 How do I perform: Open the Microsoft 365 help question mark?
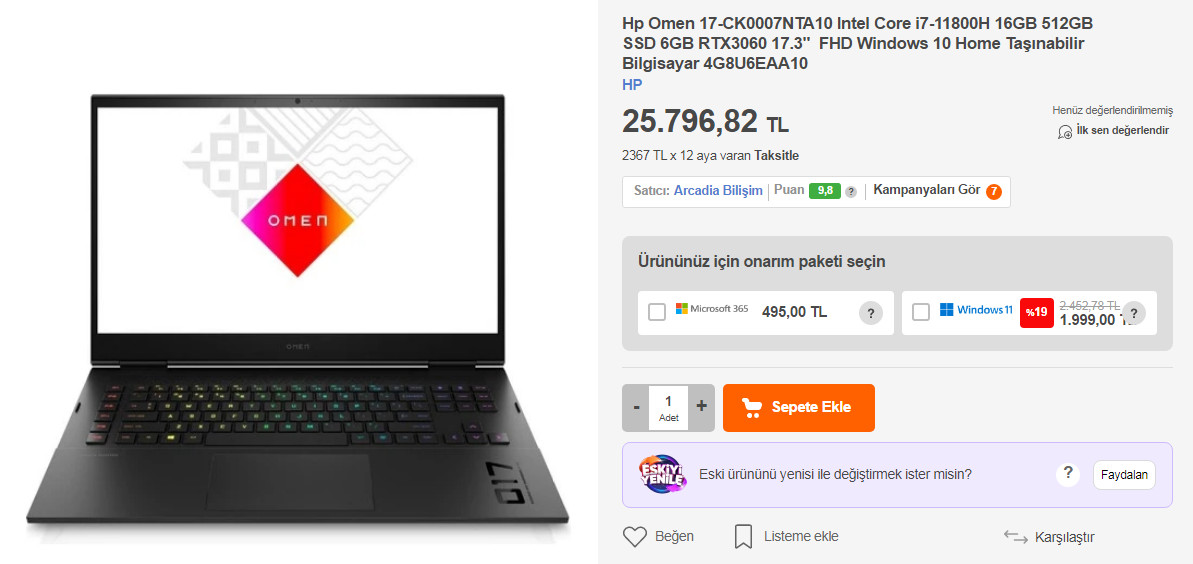(x=870, y=313)
